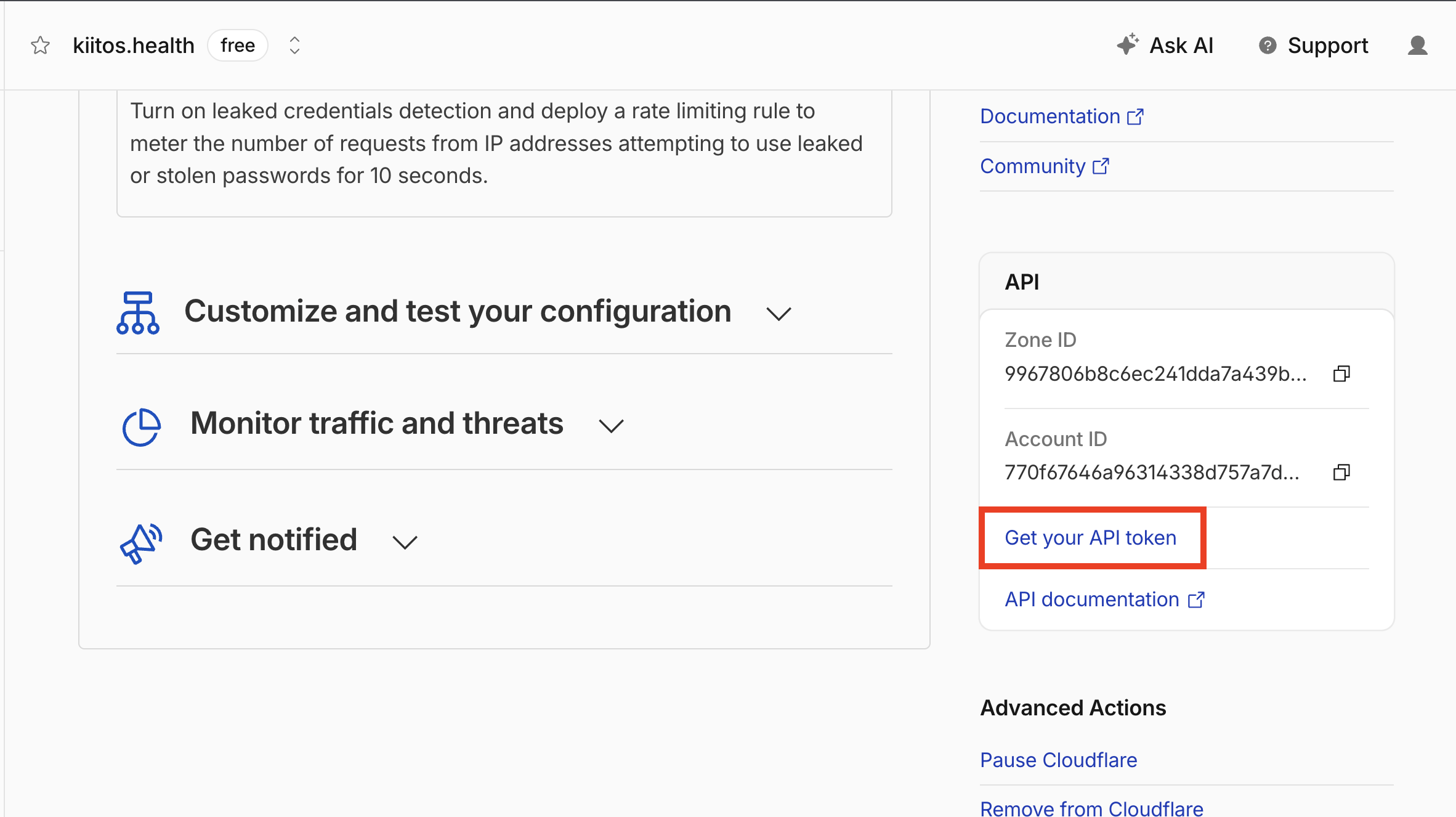Expand chevron beside Customize and test heading
This screenshot has width=1456, height=817.
[x=779, y=314]
